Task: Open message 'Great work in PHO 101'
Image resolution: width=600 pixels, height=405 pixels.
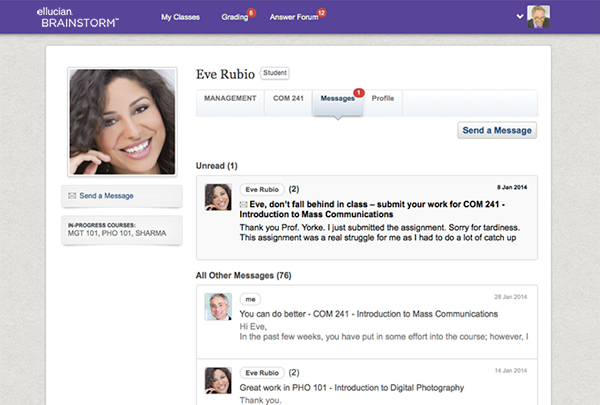Action: coord(352,388)
